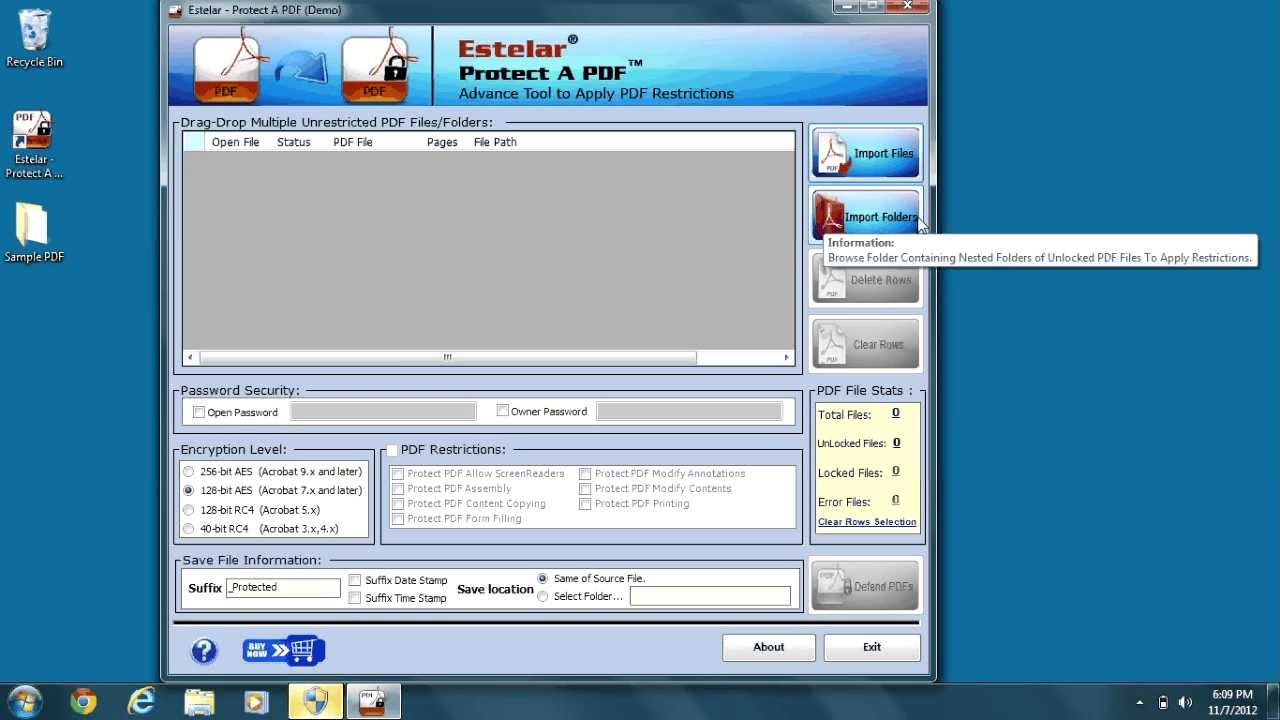Image resolution: width=1280 pixels, height=720 pixels.
Task: Click the Locked Files count value
Action: tap(895, 471)
